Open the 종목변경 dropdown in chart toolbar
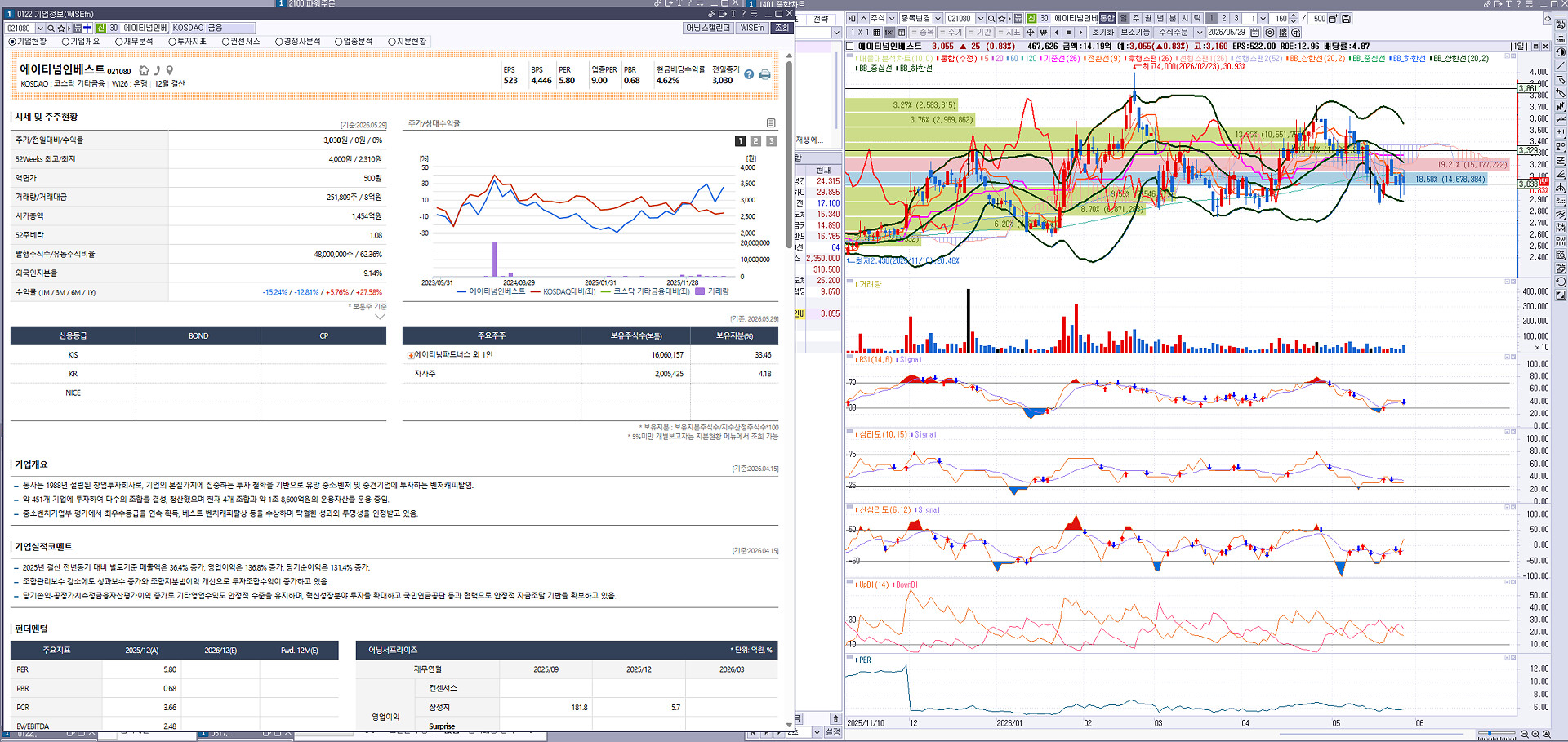Image resolution: width=1568 pixels, height=742 pixels. coord(938,18)
